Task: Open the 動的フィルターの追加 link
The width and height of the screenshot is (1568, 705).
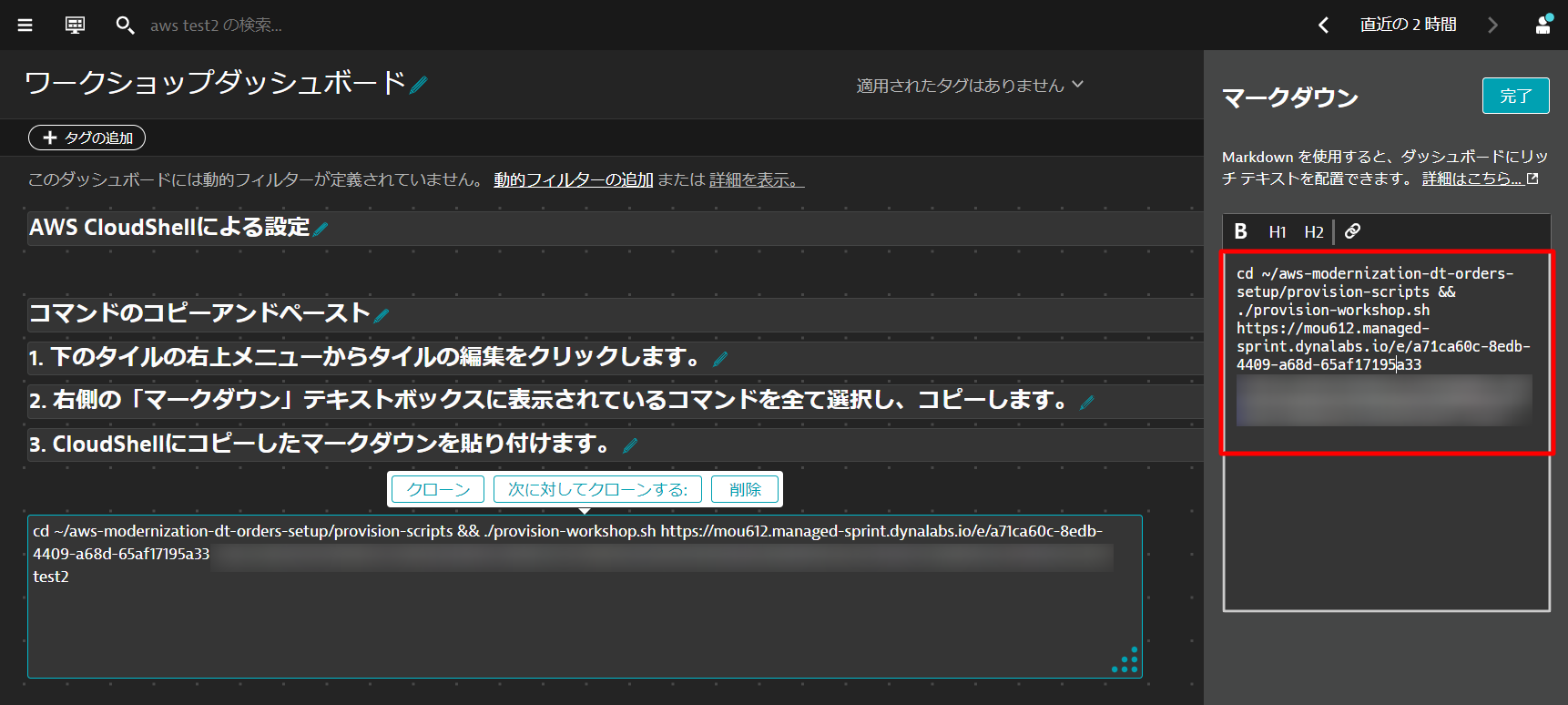Action: pos(573,180)
